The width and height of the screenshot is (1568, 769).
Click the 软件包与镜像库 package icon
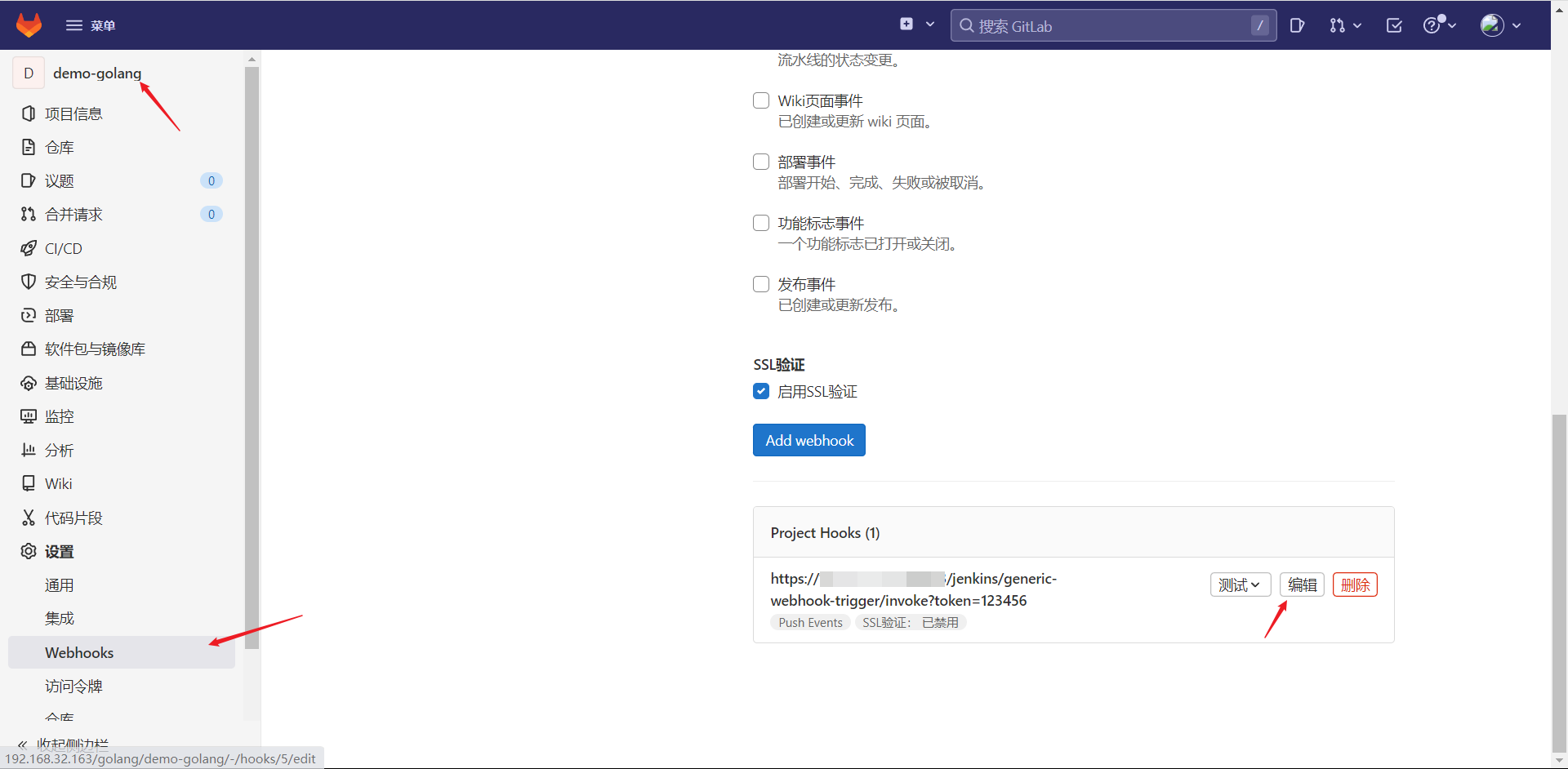29,349
